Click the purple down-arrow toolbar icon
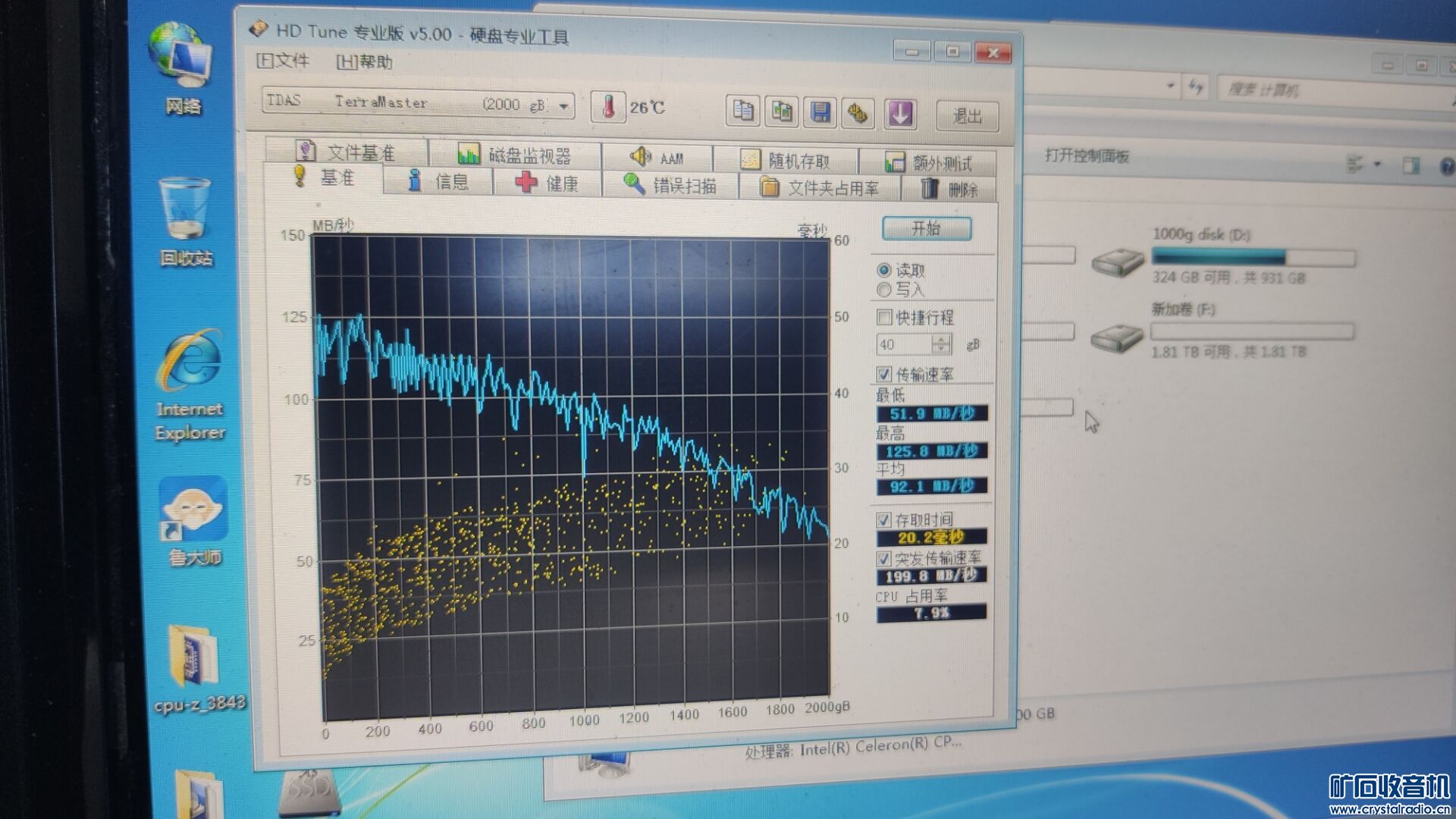1456x819 pixels. click(900, 115)
